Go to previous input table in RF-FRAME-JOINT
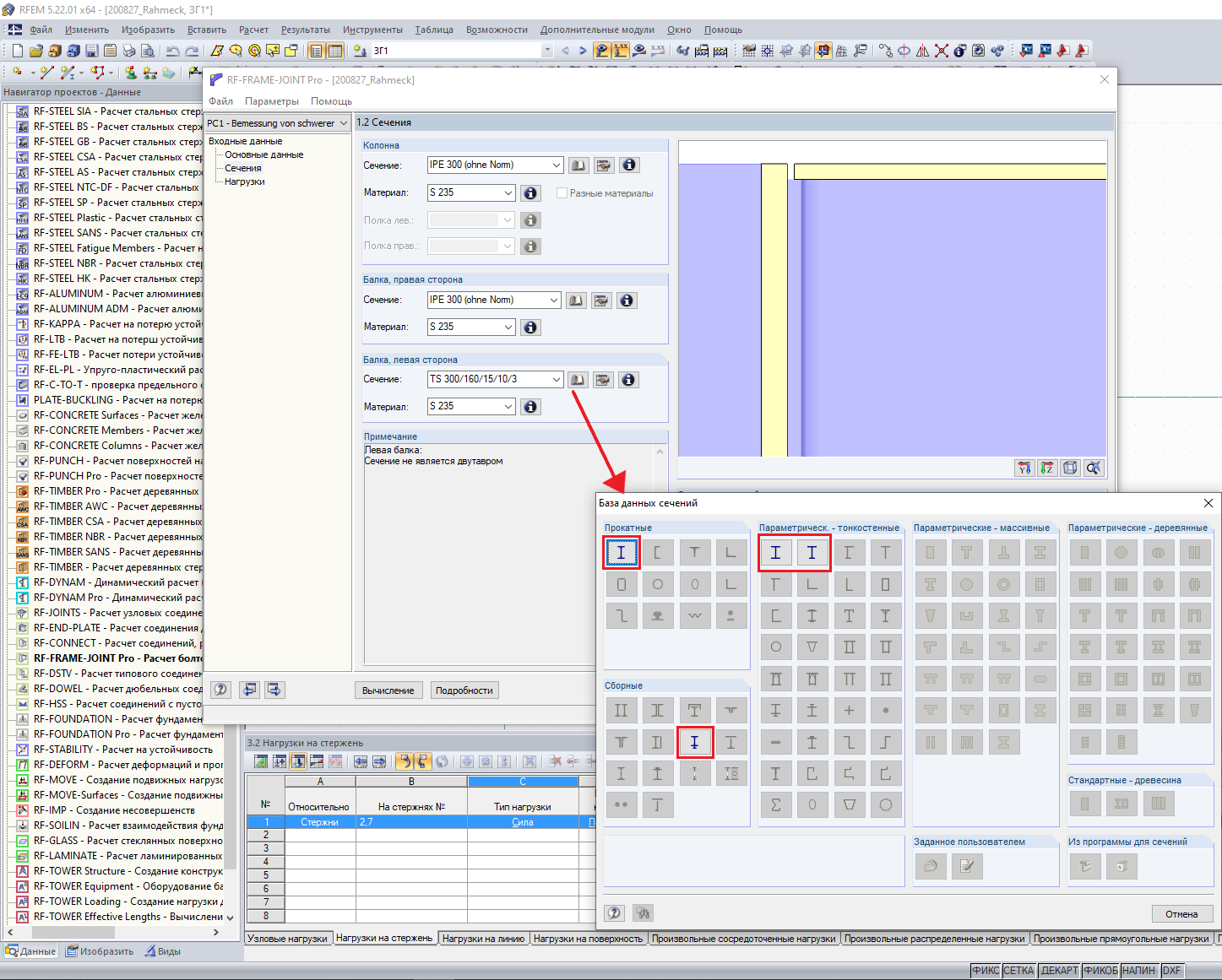1222x980 pixels. [x=249, y=690]
